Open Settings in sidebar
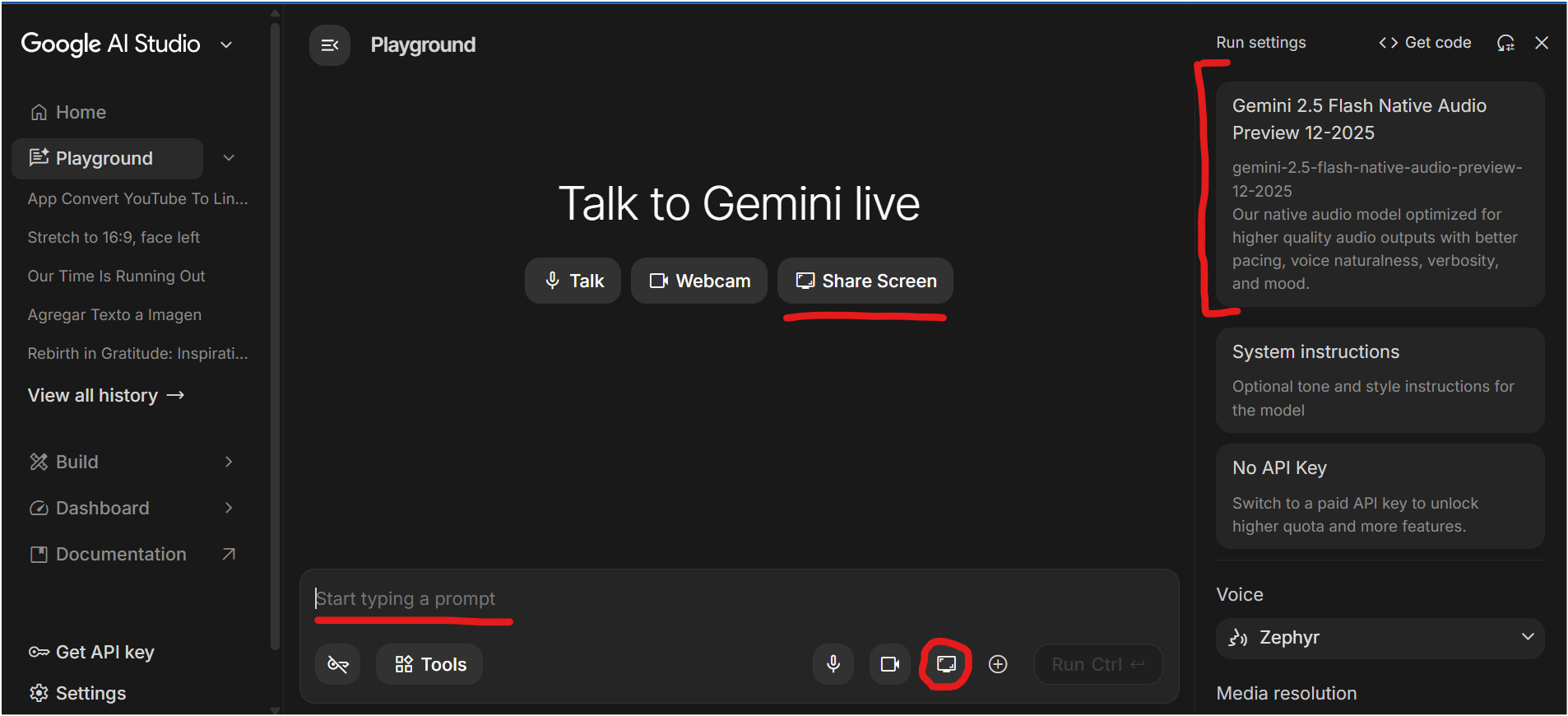This screenshot has height=716, width=1568. pyautogui.click(x=78, y=693)
